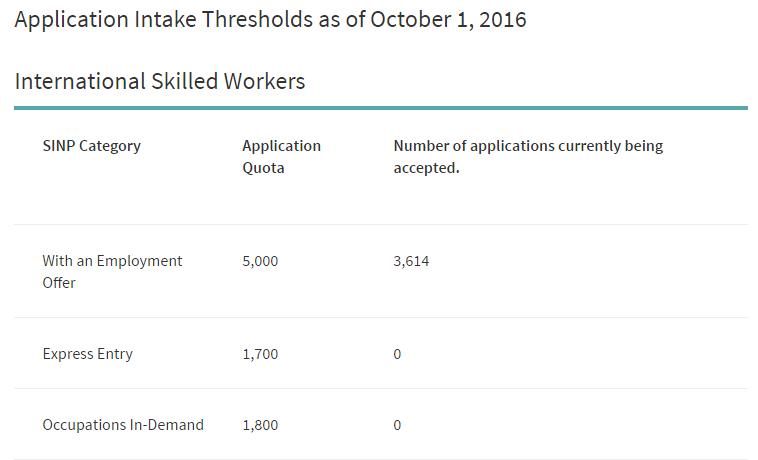Select the International Skilled Workers heading
The image size is (758, 460).
point(160,81)
